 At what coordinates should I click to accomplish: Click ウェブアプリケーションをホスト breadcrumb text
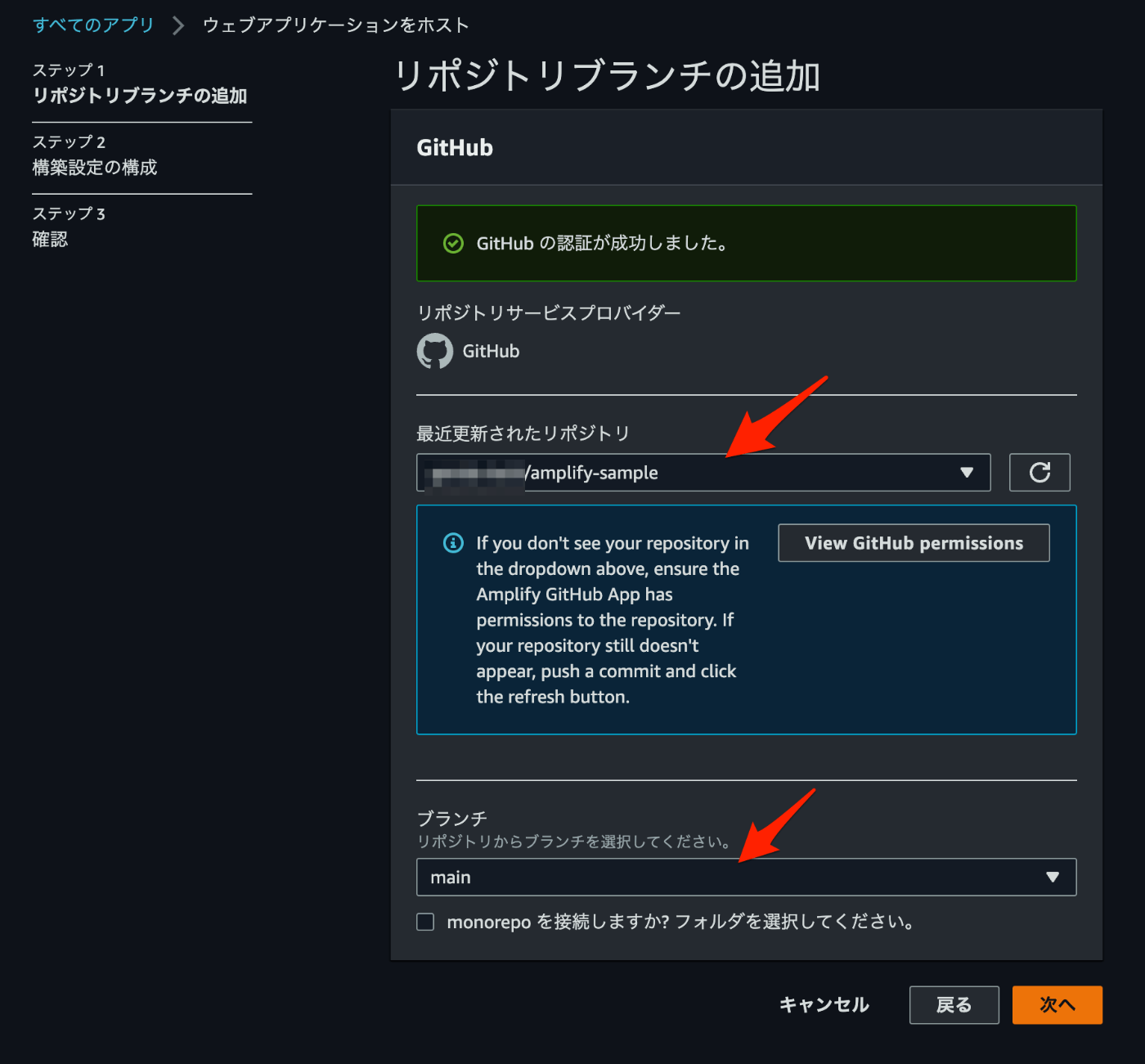(336, 25)
